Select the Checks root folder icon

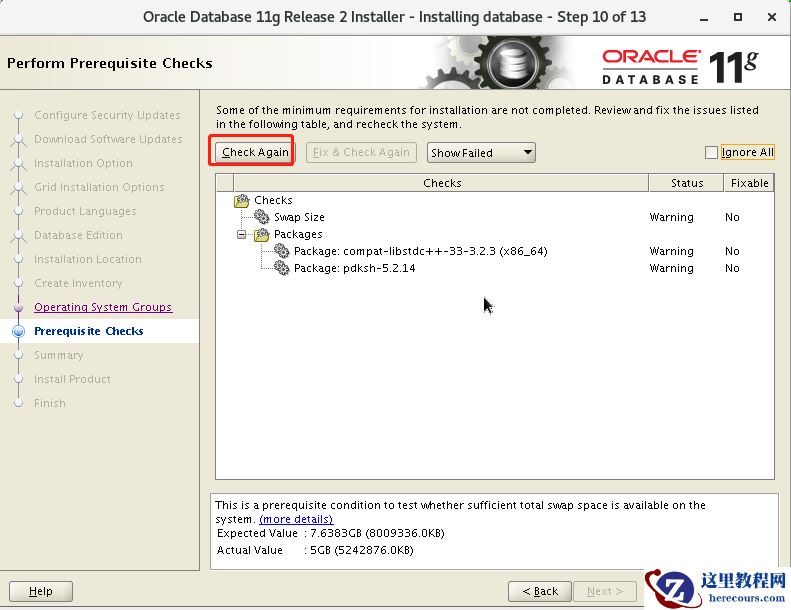coord(242,200)
